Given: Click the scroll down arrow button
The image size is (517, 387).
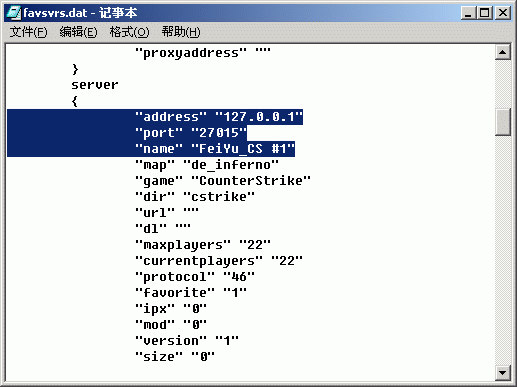Looking at the screenshot, I should 503,372.
